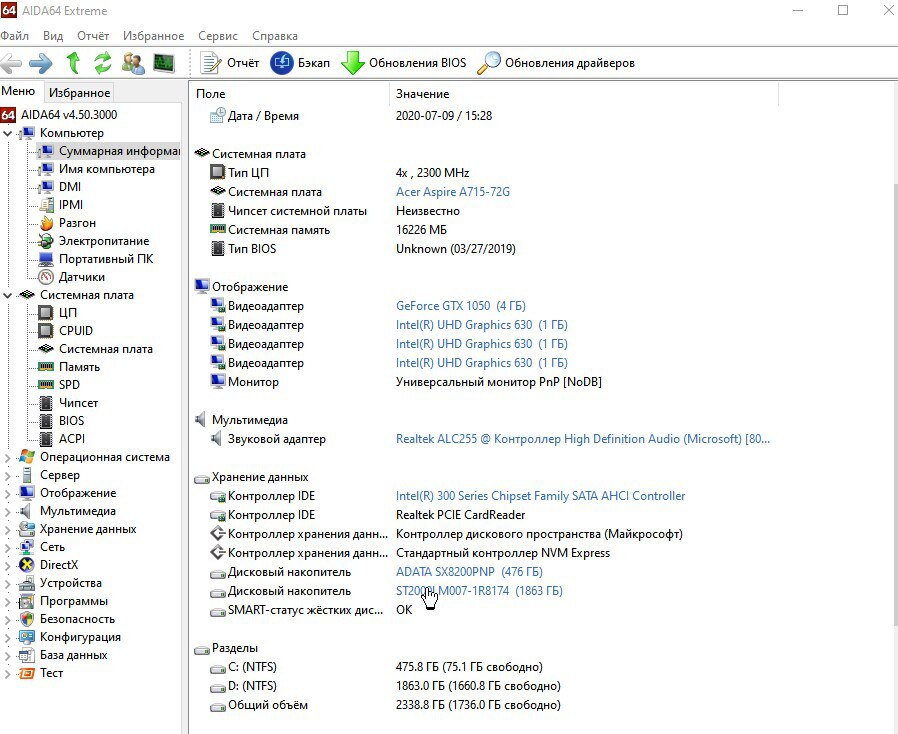Image resolution: width=898 pixels, height=734 pixels.
Task: Open Чипсет in the tree
Action: [68, 403]
